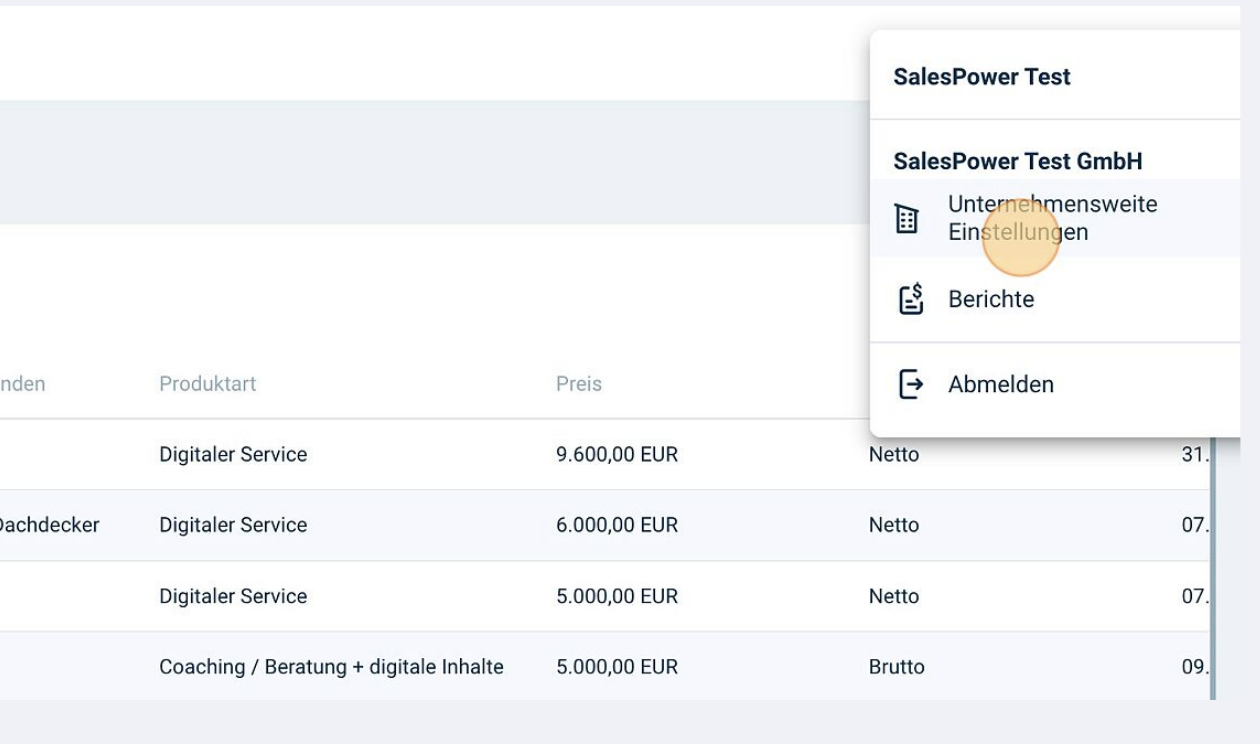Click Digitaler Service in the 6.000,00 EUR row
1260x744 pixels.
(x=233, y=525)
